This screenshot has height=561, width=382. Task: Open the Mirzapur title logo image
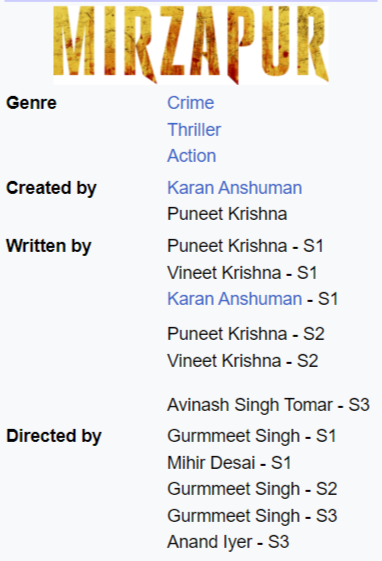pyautogui.click(x=191, y=45)
